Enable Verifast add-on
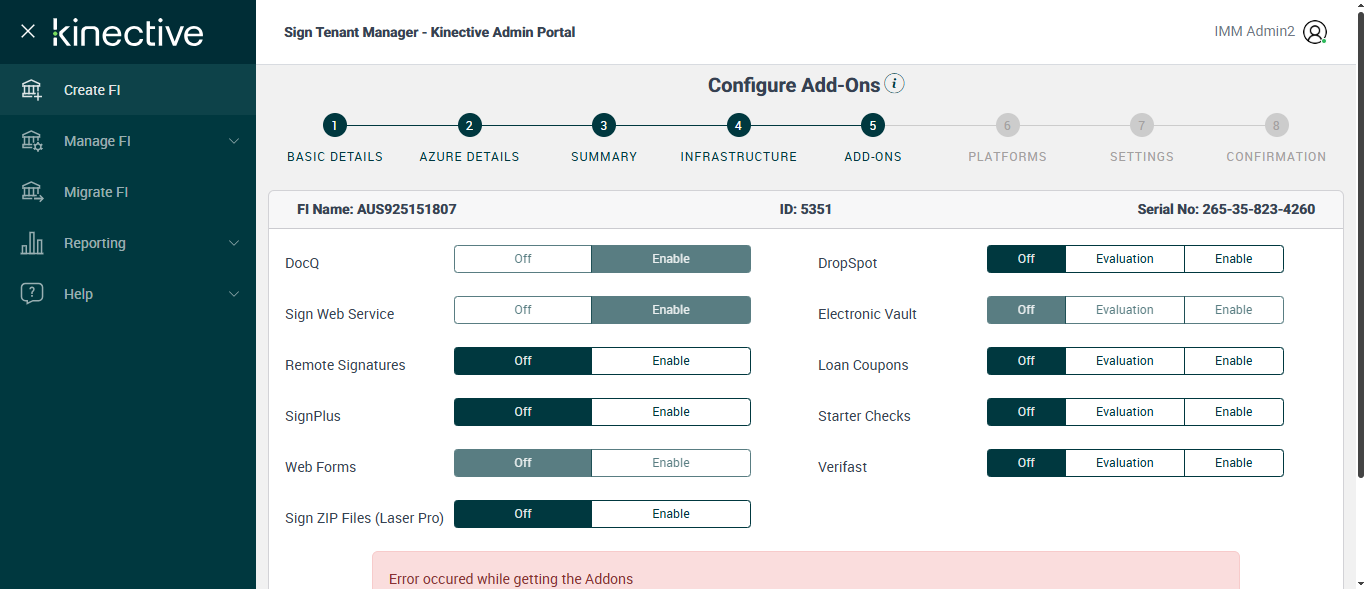1366x589 pixels. point(1234,463)
